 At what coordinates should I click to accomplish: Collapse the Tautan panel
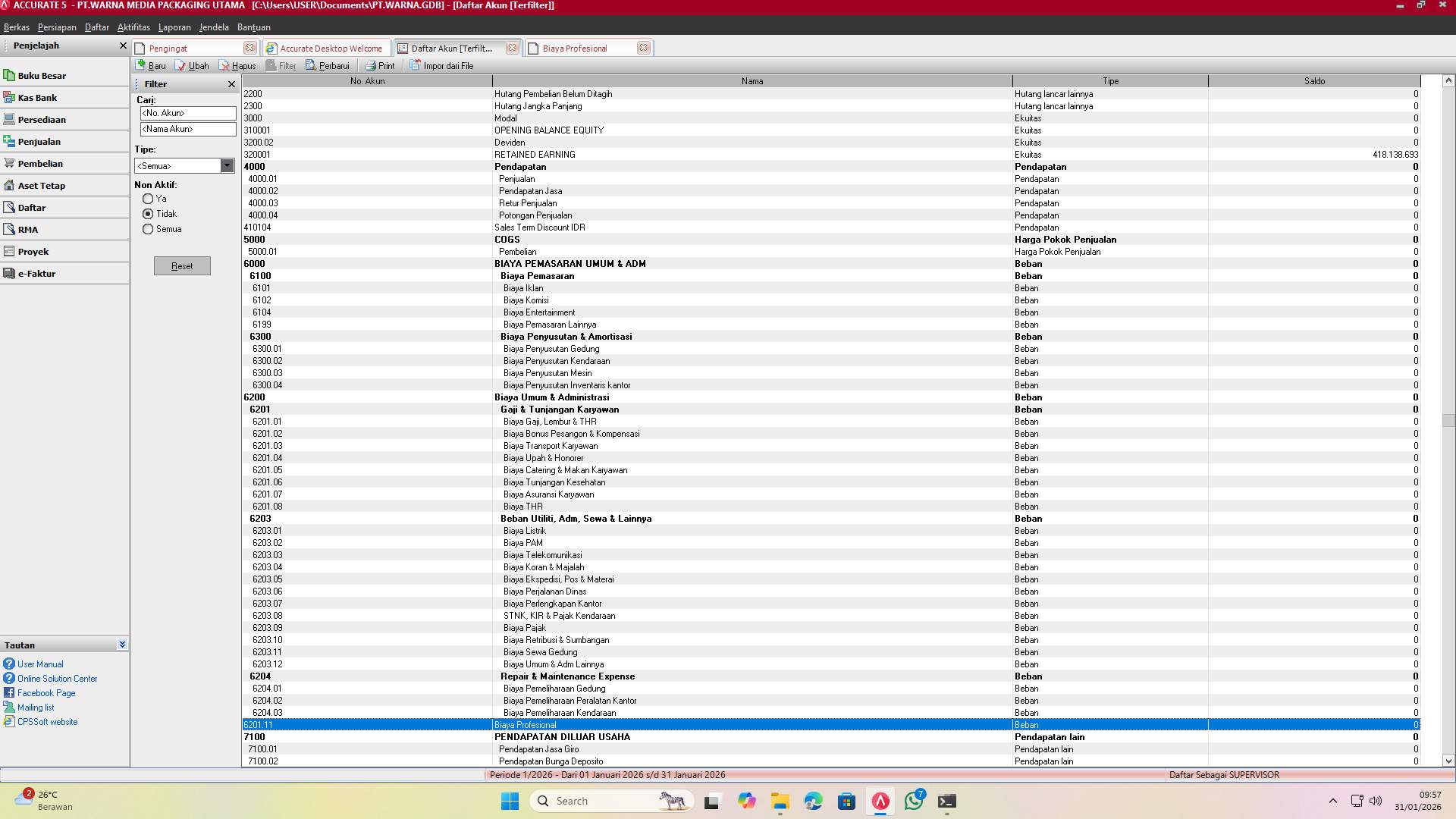pos(122,644)
